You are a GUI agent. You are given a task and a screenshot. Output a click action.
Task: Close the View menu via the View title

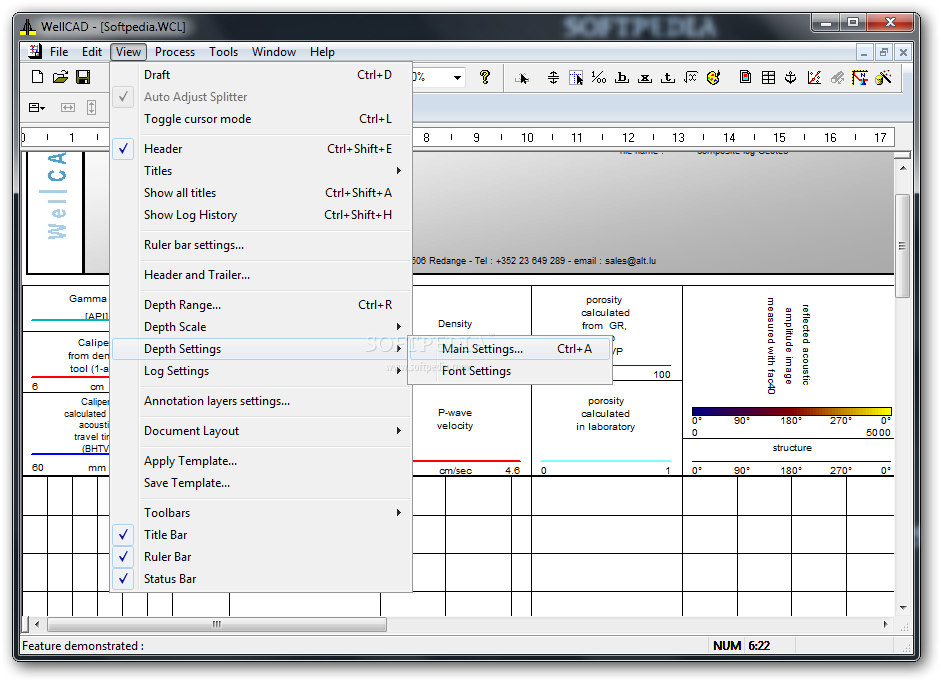(x=128, y=52)
